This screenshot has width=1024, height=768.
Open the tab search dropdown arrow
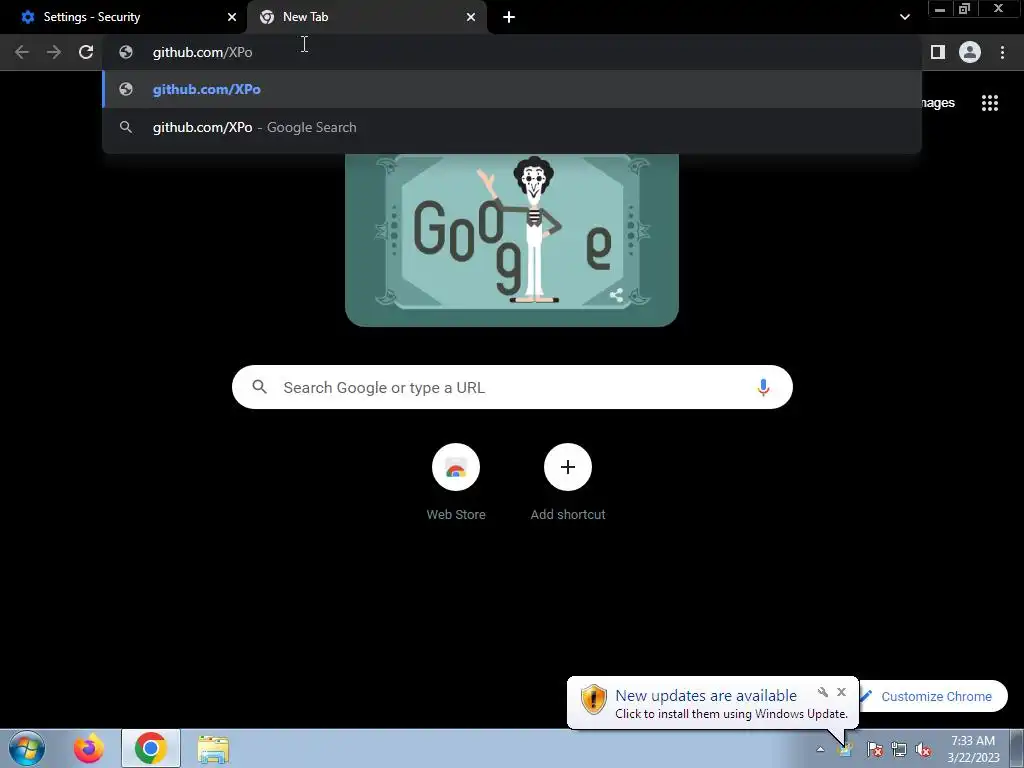coord(904,17)
